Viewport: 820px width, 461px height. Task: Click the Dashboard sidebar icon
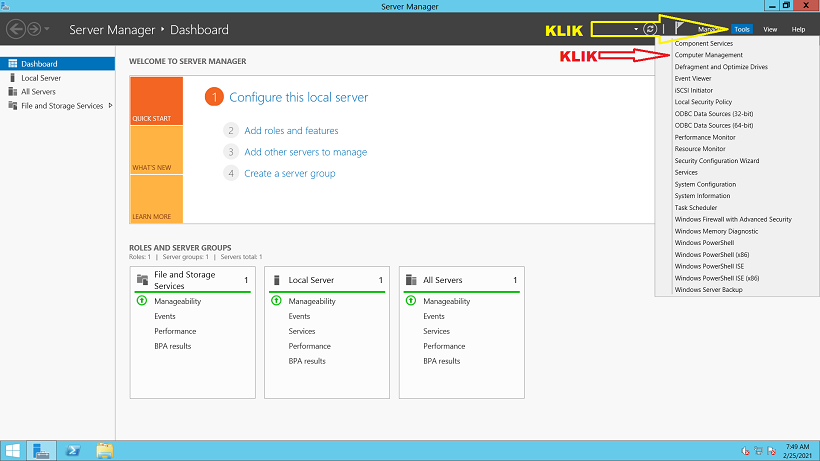pyautogui.click(x=13, y=64)
